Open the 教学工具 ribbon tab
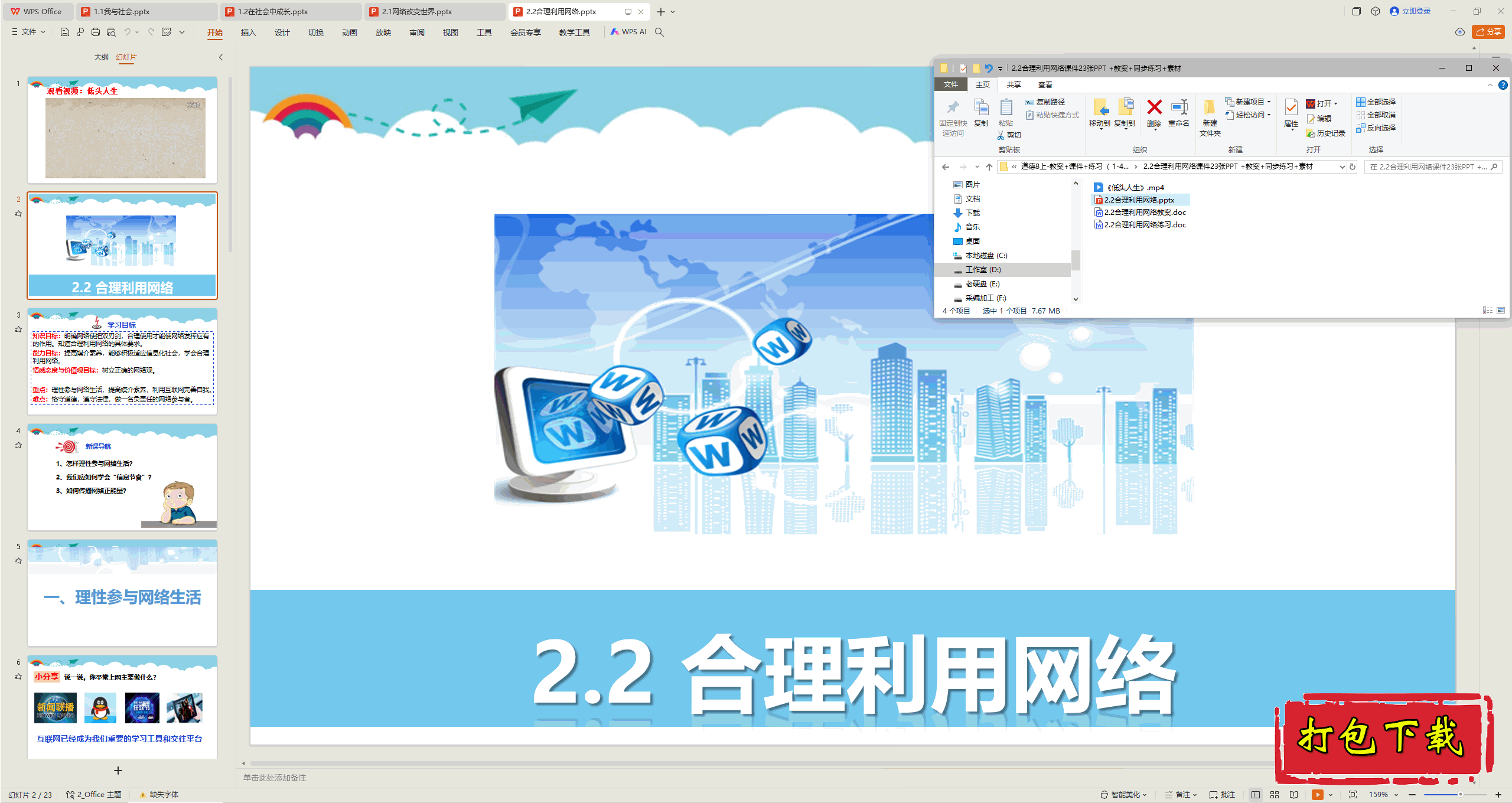This screenshot has width=1512, height=803. [574, 32]
